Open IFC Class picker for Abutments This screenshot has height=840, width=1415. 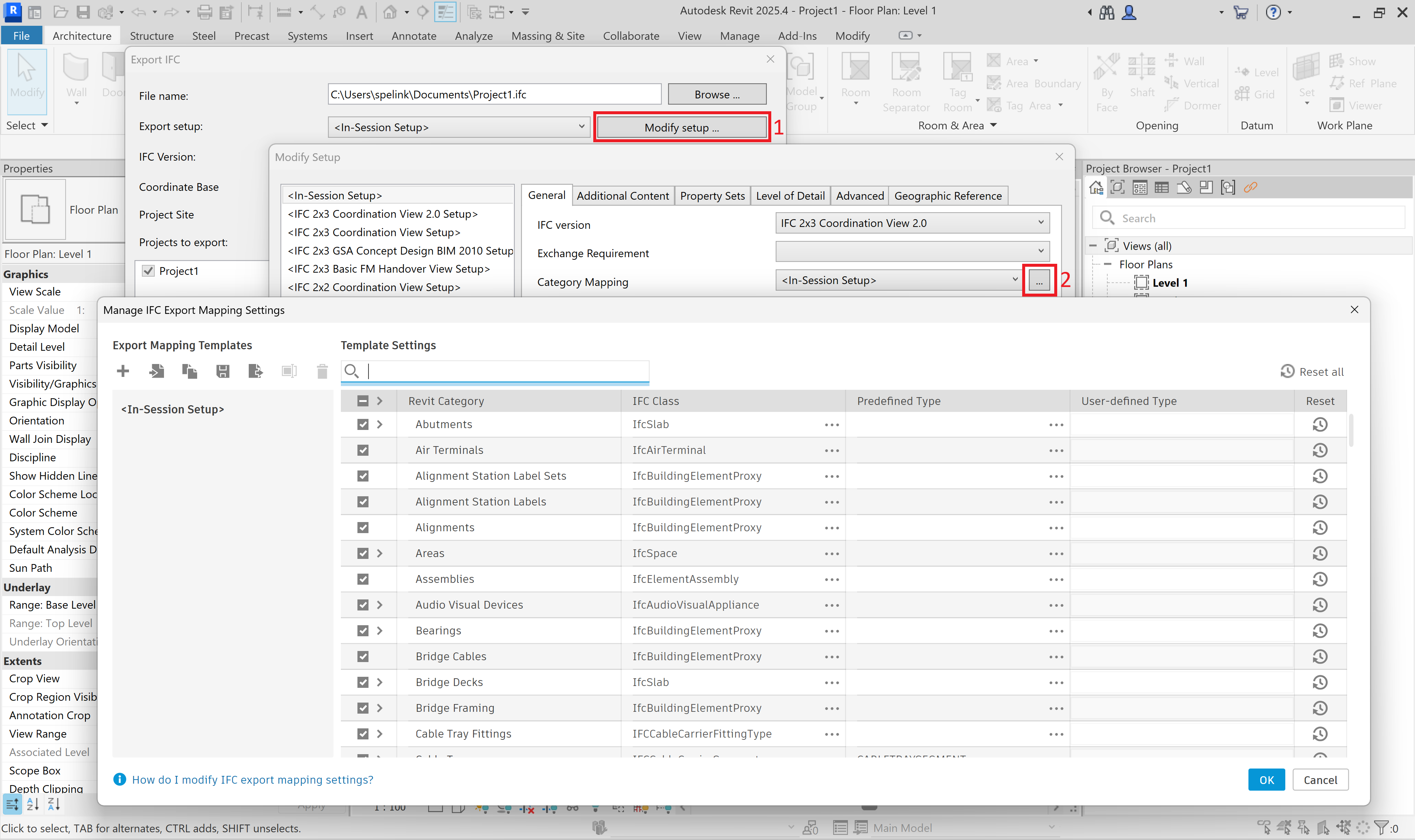[831, 425]
